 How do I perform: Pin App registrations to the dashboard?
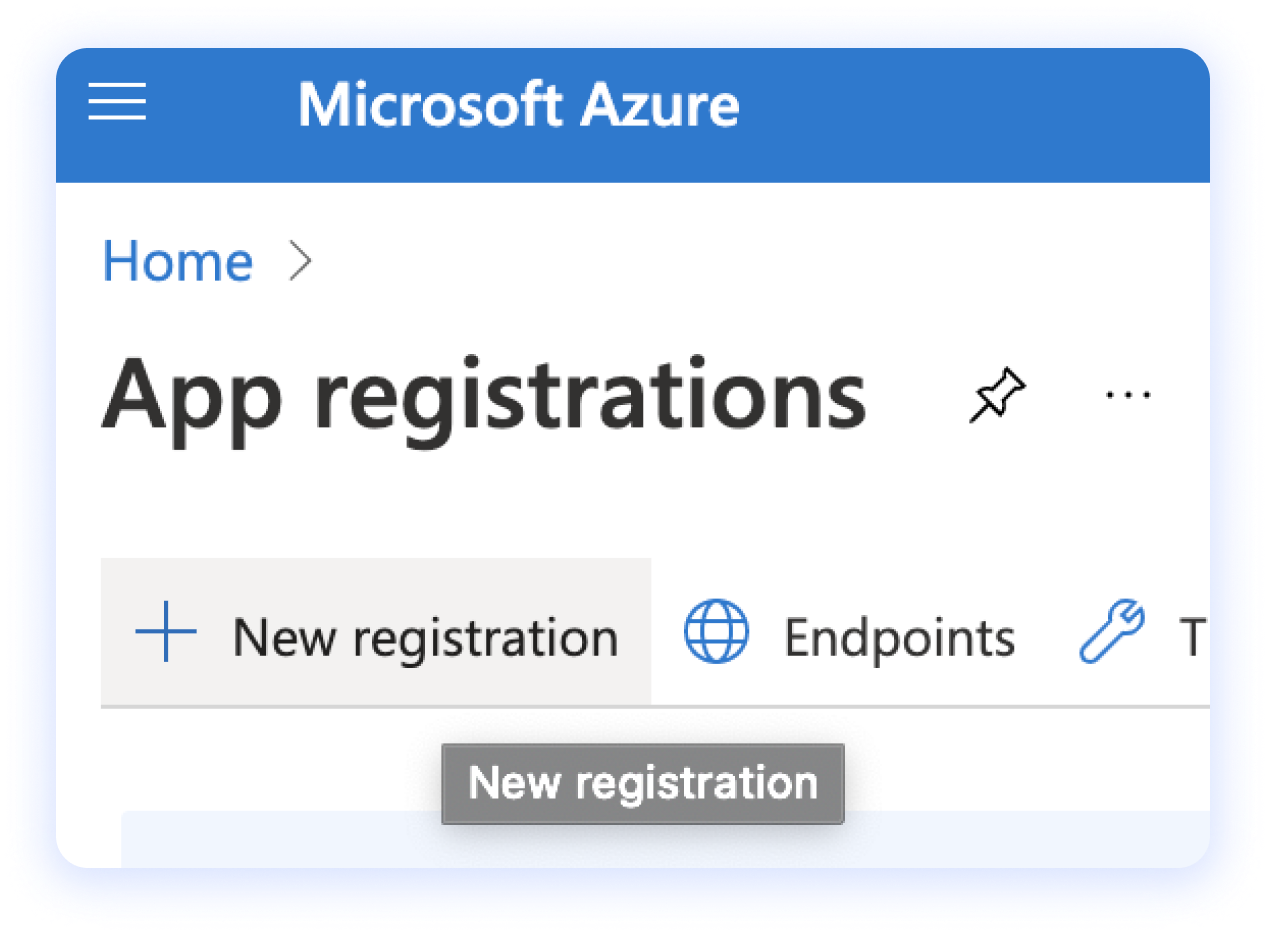tap(997, 394)
